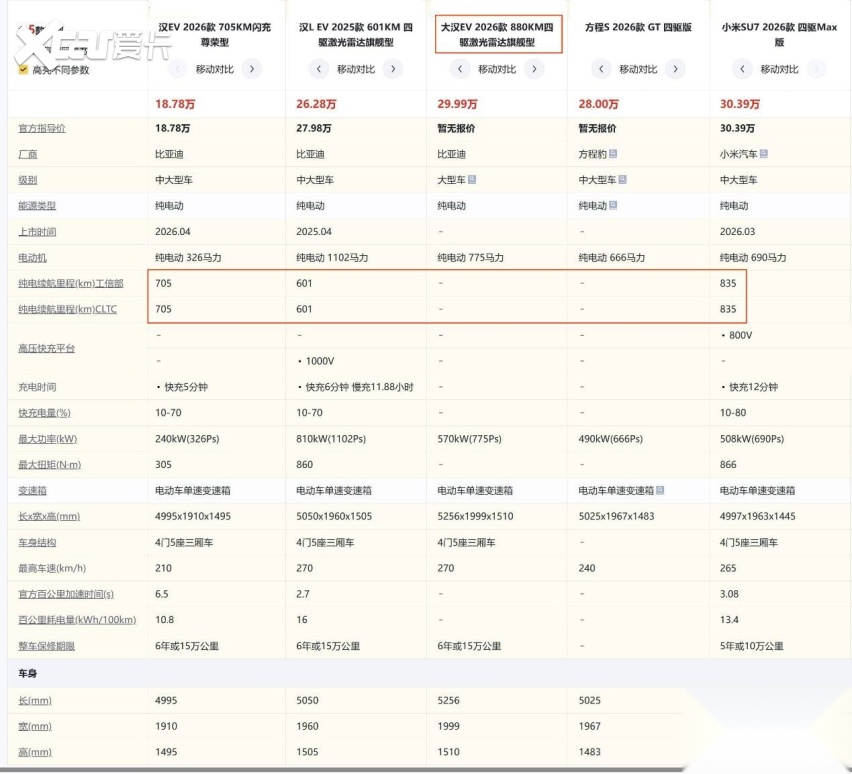The width and height of the screenshot is (852, 774).
Task: Click 方程S 2026款 GT 四驱版 title
Action: click(638, 27)
